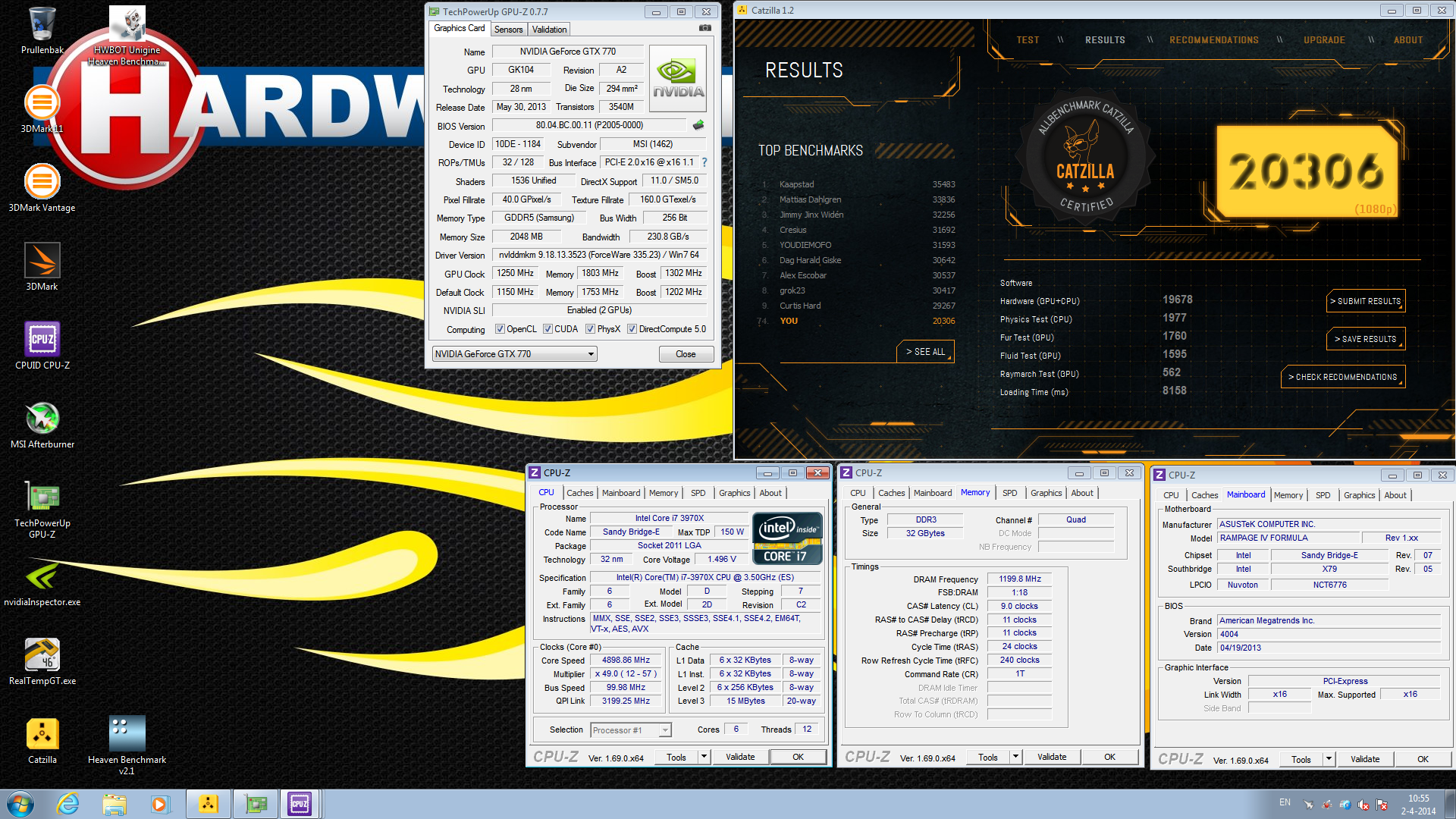Click SUBMIT RESULTS in Catzilla
The width and height of the screenshot is (1456, 819).
pyautogui.click(x=1366, y=301)
